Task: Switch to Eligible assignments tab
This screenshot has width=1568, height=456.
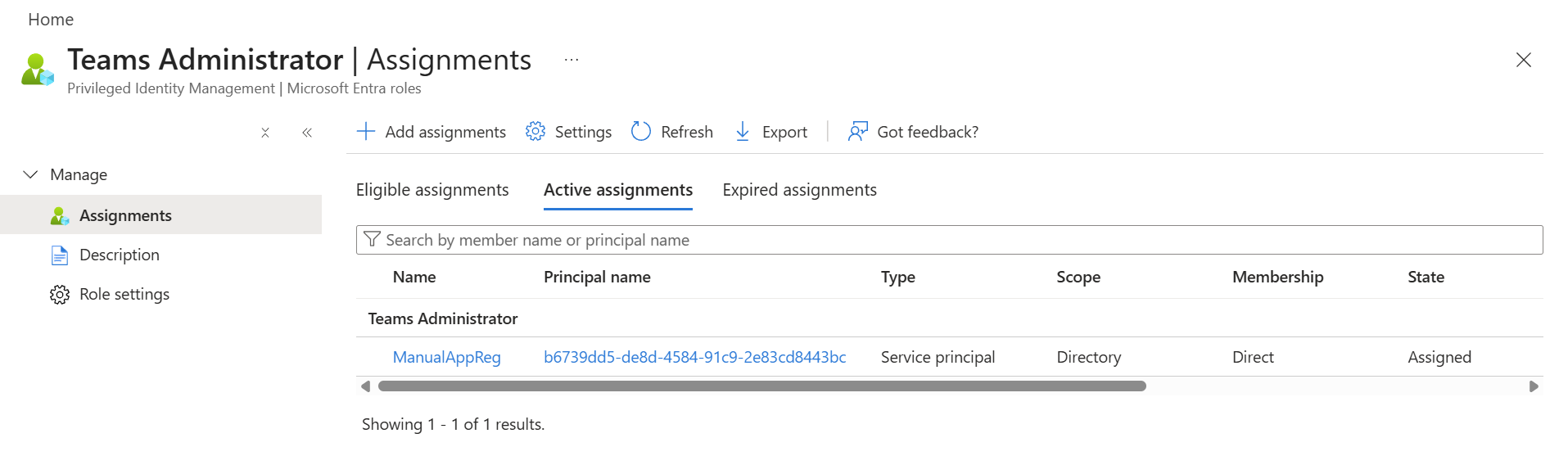Action: pos(432,190)
